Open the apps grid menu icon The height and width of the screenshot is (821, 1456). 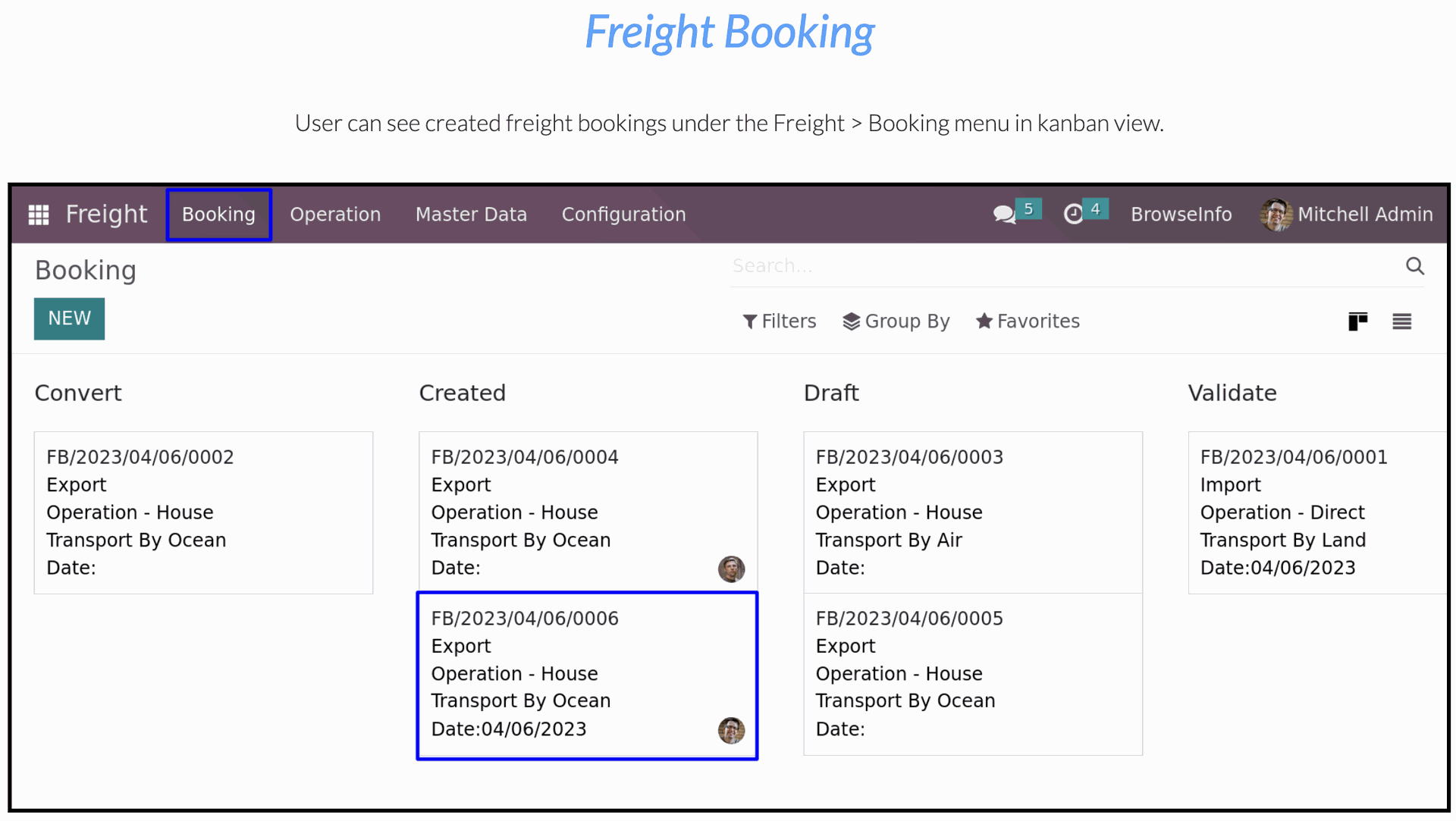(x=39, y=215)
